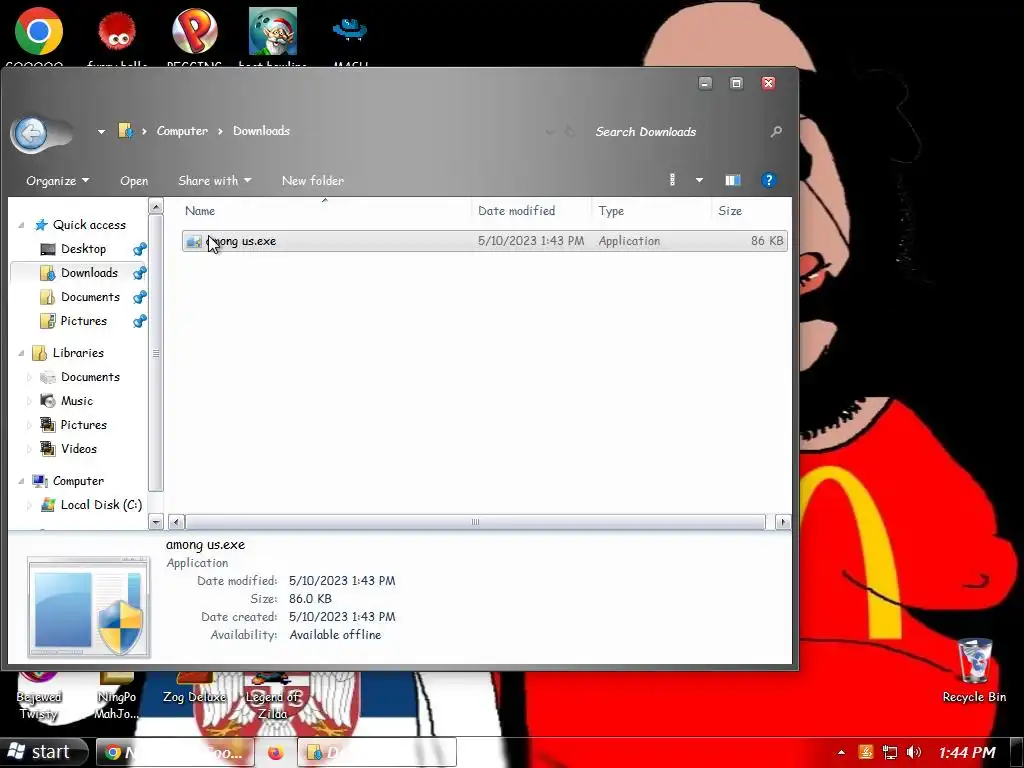The width and height of the screenshot is (1024, 768).
Task: Toggle the preview pane icon
Action: 733,180
